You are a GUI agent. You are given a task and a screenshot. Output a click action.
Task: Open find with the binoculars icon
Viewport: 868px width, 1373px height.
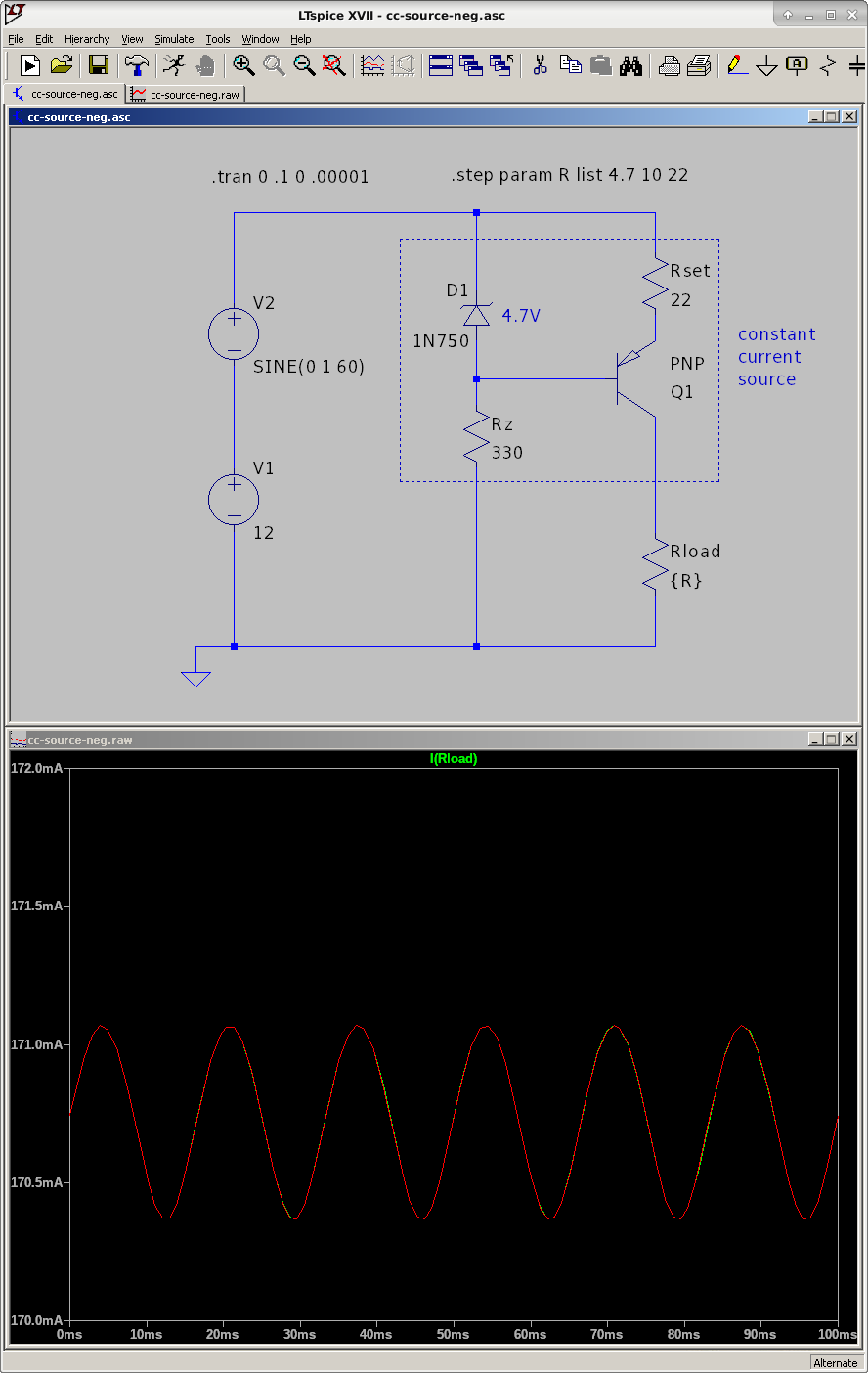tap(630, 66)
